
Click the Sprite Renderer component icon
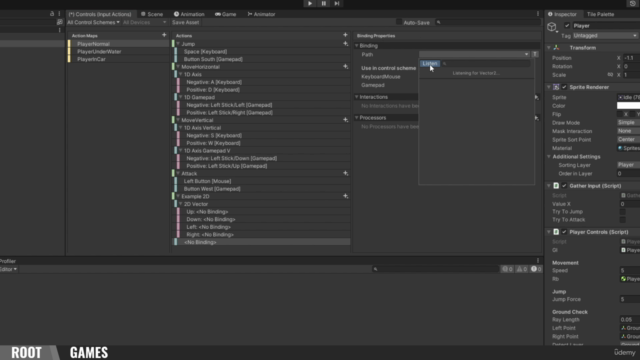(x=556, y=87)
